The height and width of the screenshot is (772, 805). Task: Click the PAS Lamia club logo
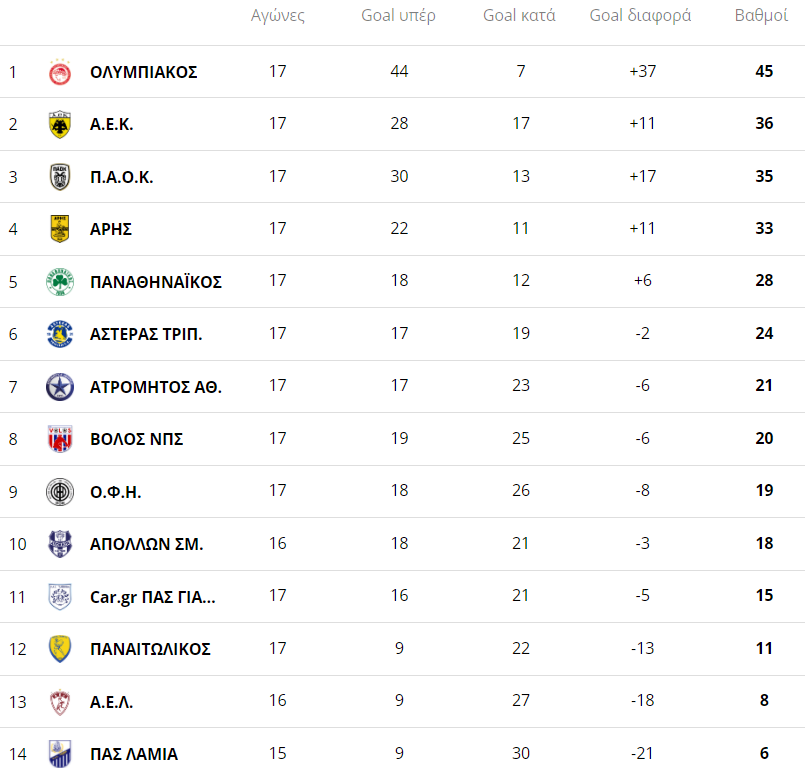(x=60, y=753)
